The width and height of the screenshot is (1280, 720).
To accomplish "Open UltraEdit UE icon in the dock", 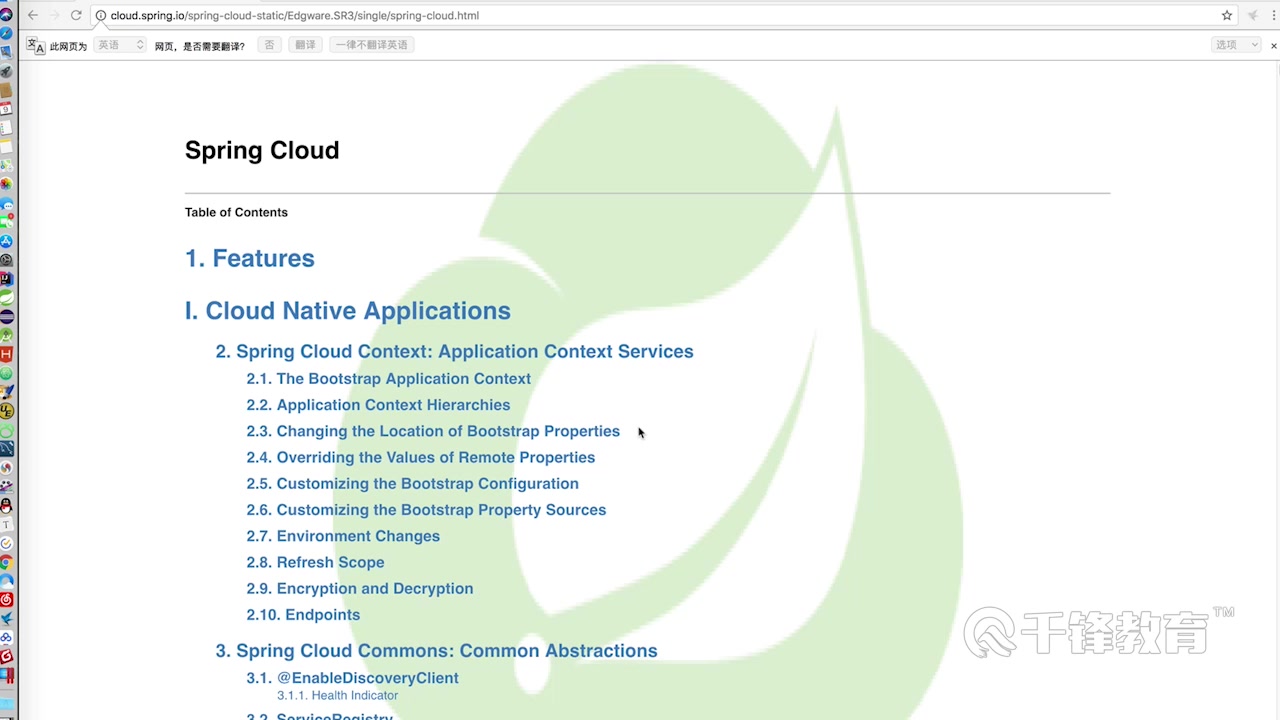I will (6, 411).
